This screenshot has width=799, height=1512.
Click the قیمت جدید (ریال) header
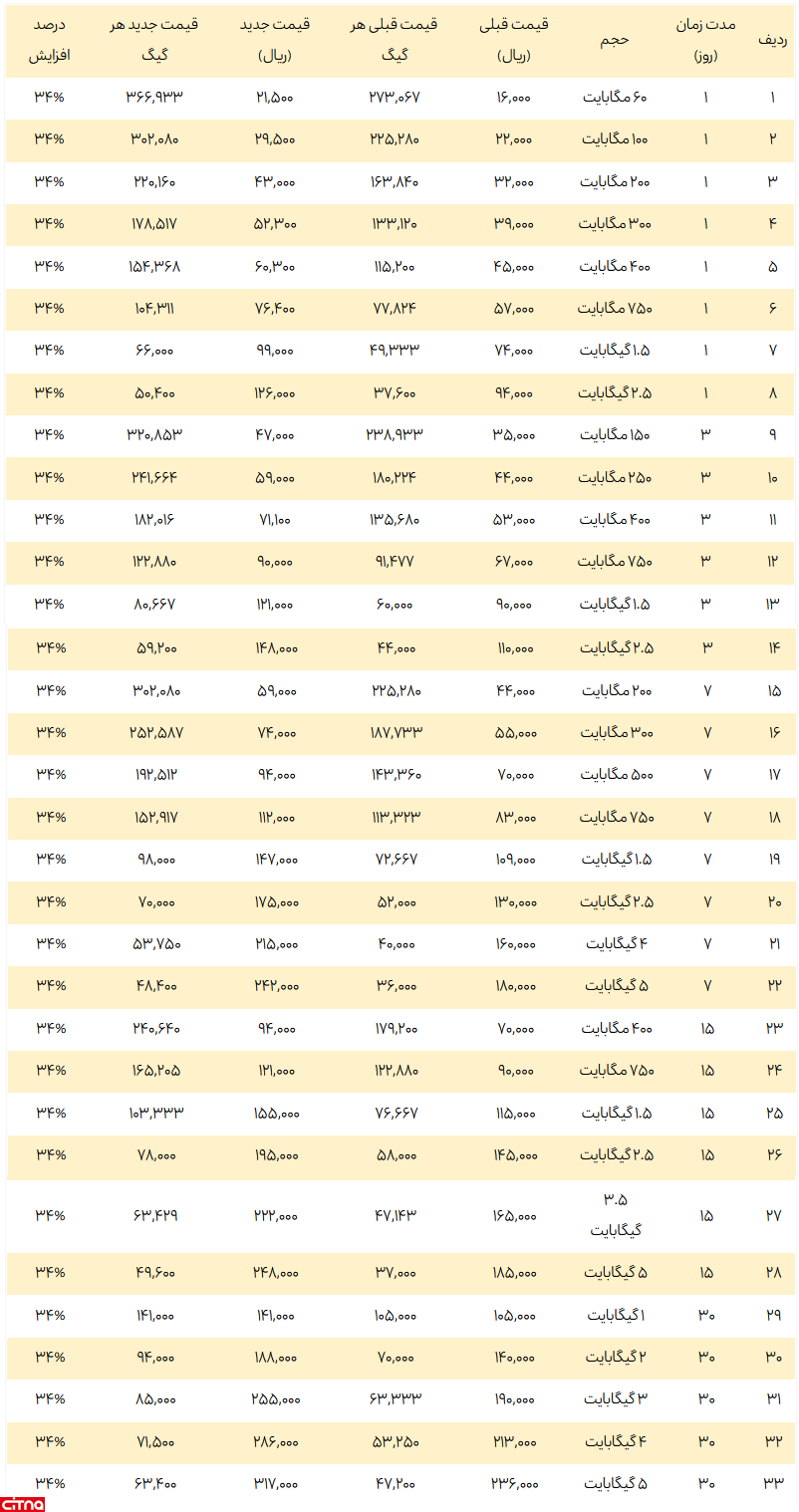click(x=275, y=40)
